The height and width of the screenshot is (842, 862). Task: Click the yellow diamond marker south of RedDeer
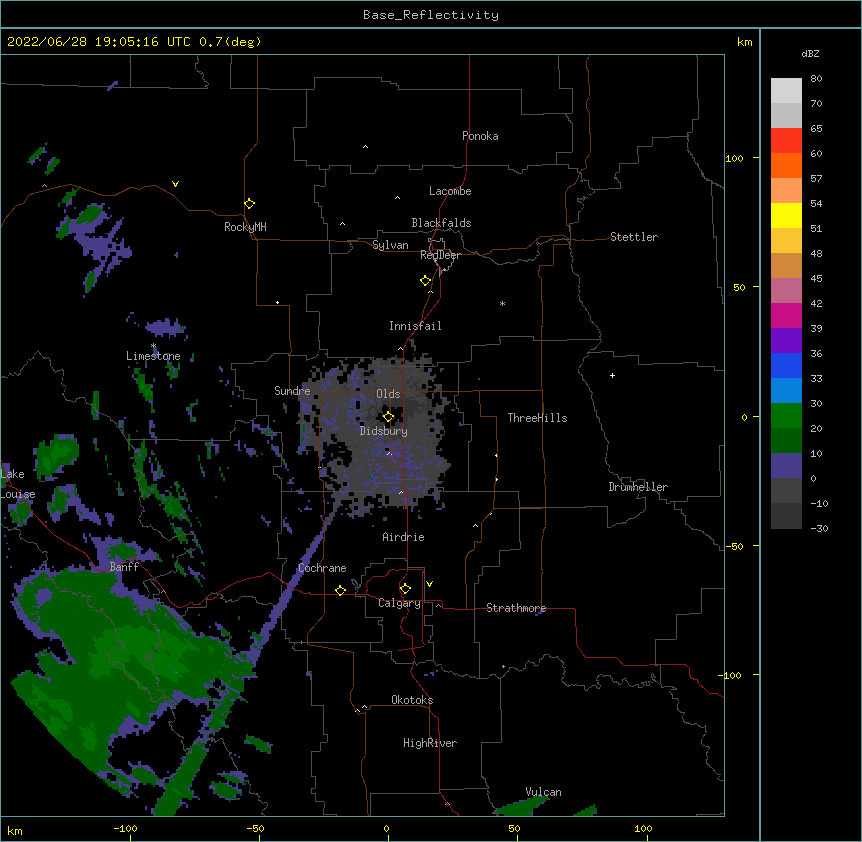[x=426, y=281]
